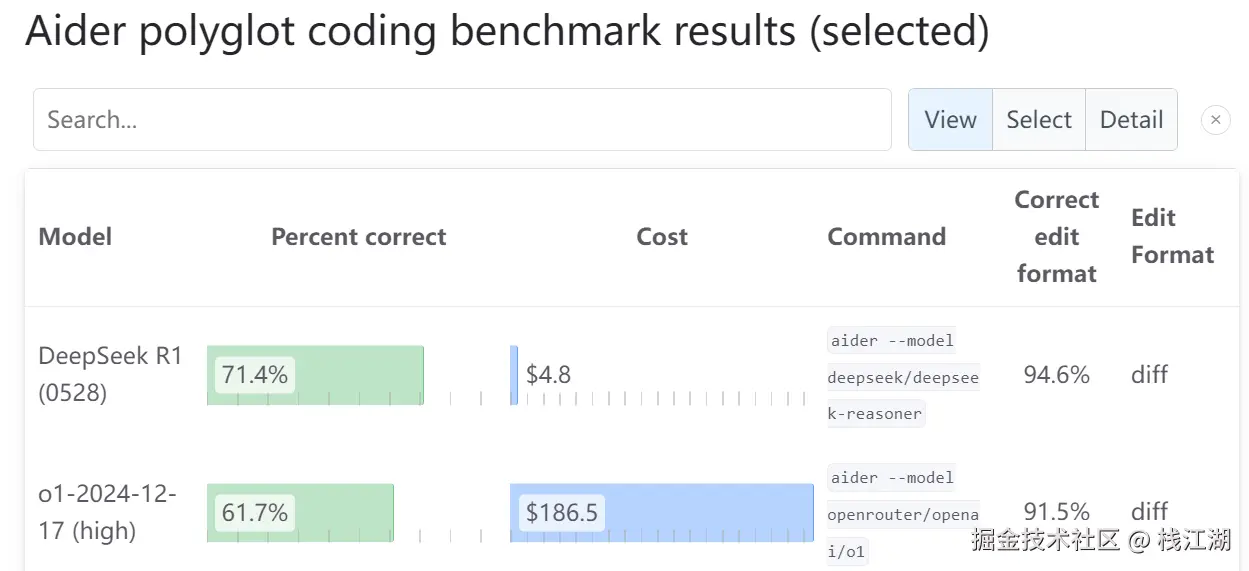Click the Correct edit format header

point(1056,237)
